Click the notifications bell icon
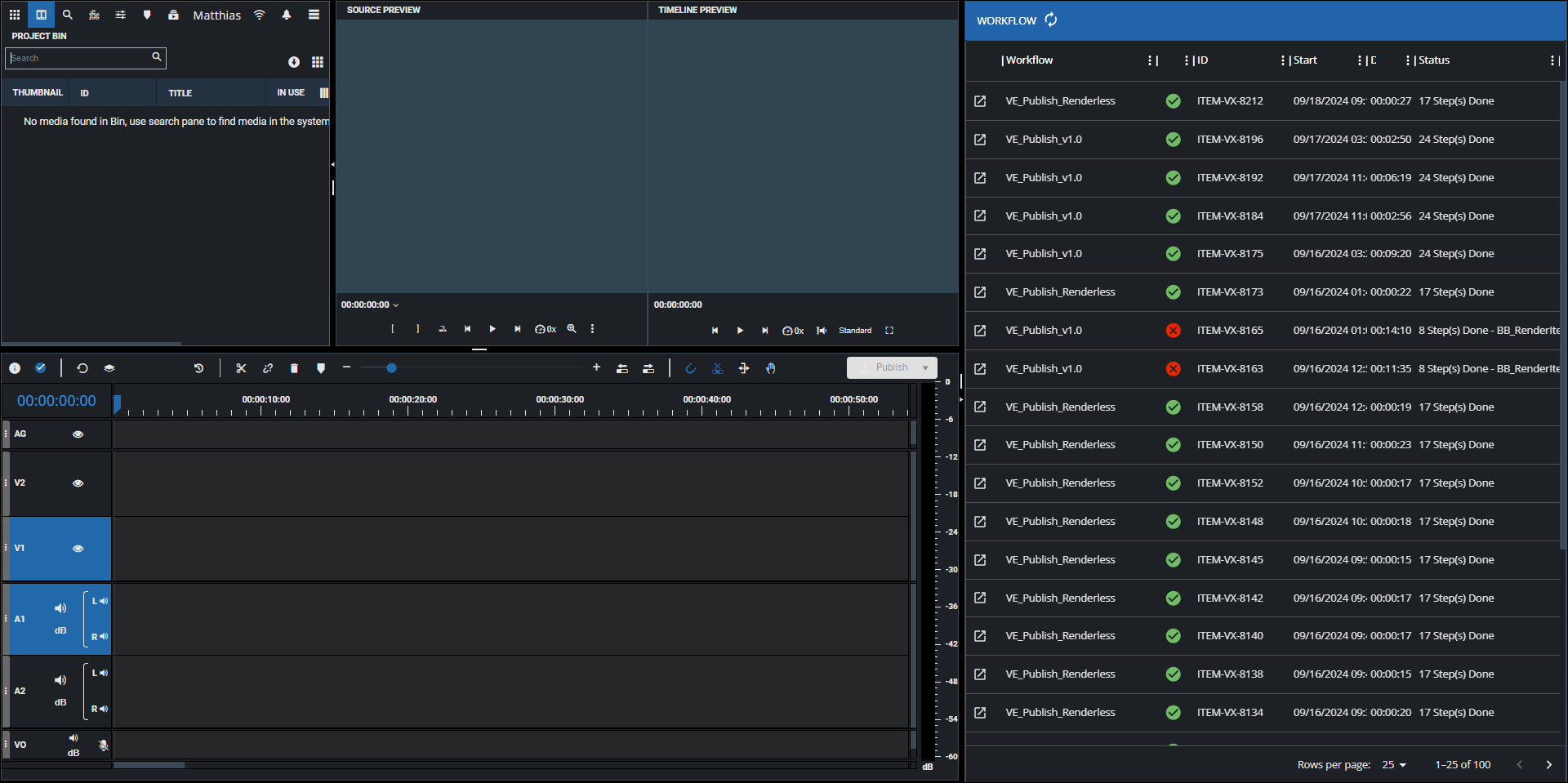 point(287,15)
